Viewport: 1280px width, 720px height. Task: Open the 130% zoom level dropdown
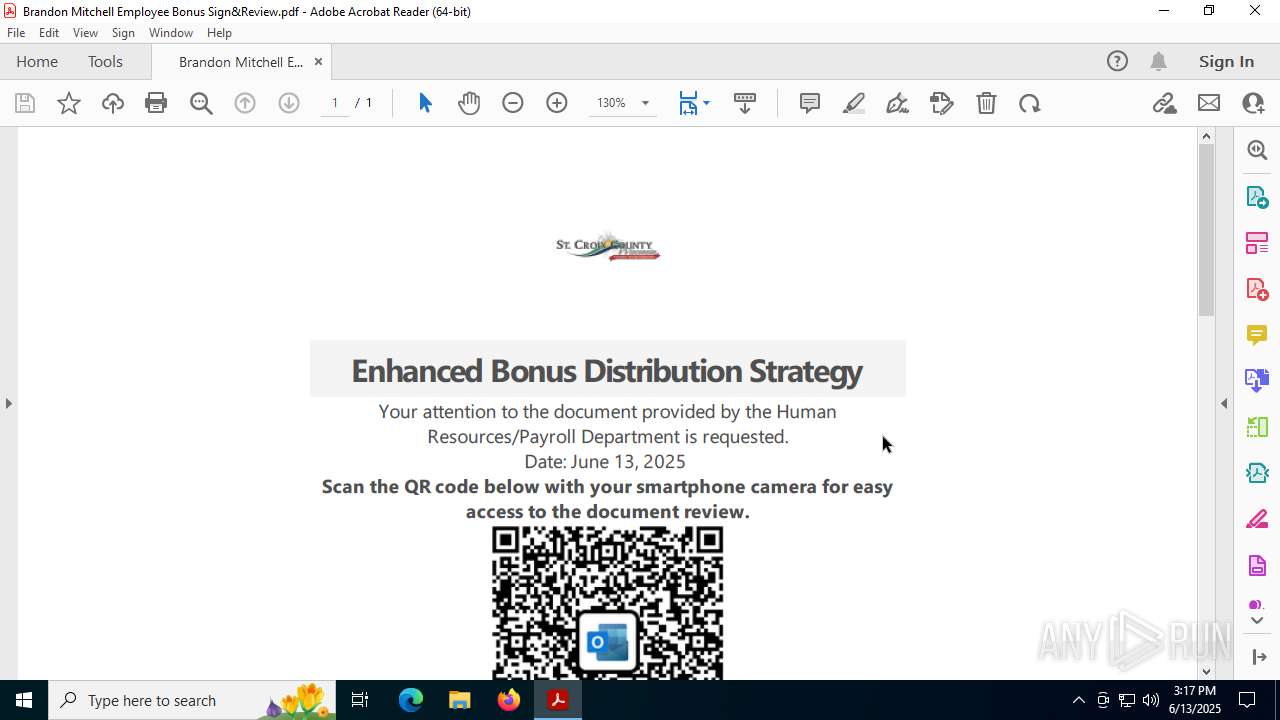tap(624, 103)
